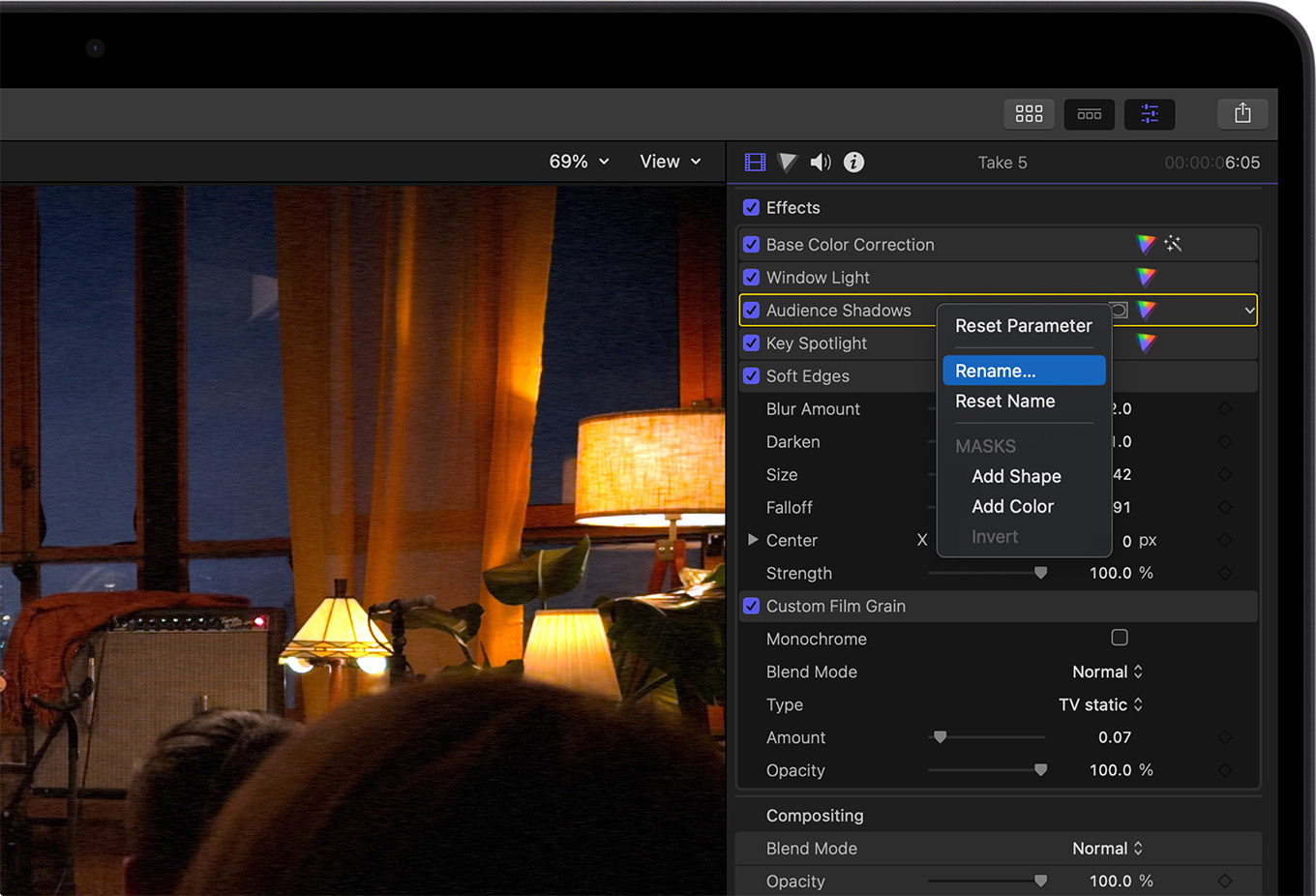Open Audience Shadows chevron pop-up menu
The image size is (1316, 896).
(x=1249, y=311)
